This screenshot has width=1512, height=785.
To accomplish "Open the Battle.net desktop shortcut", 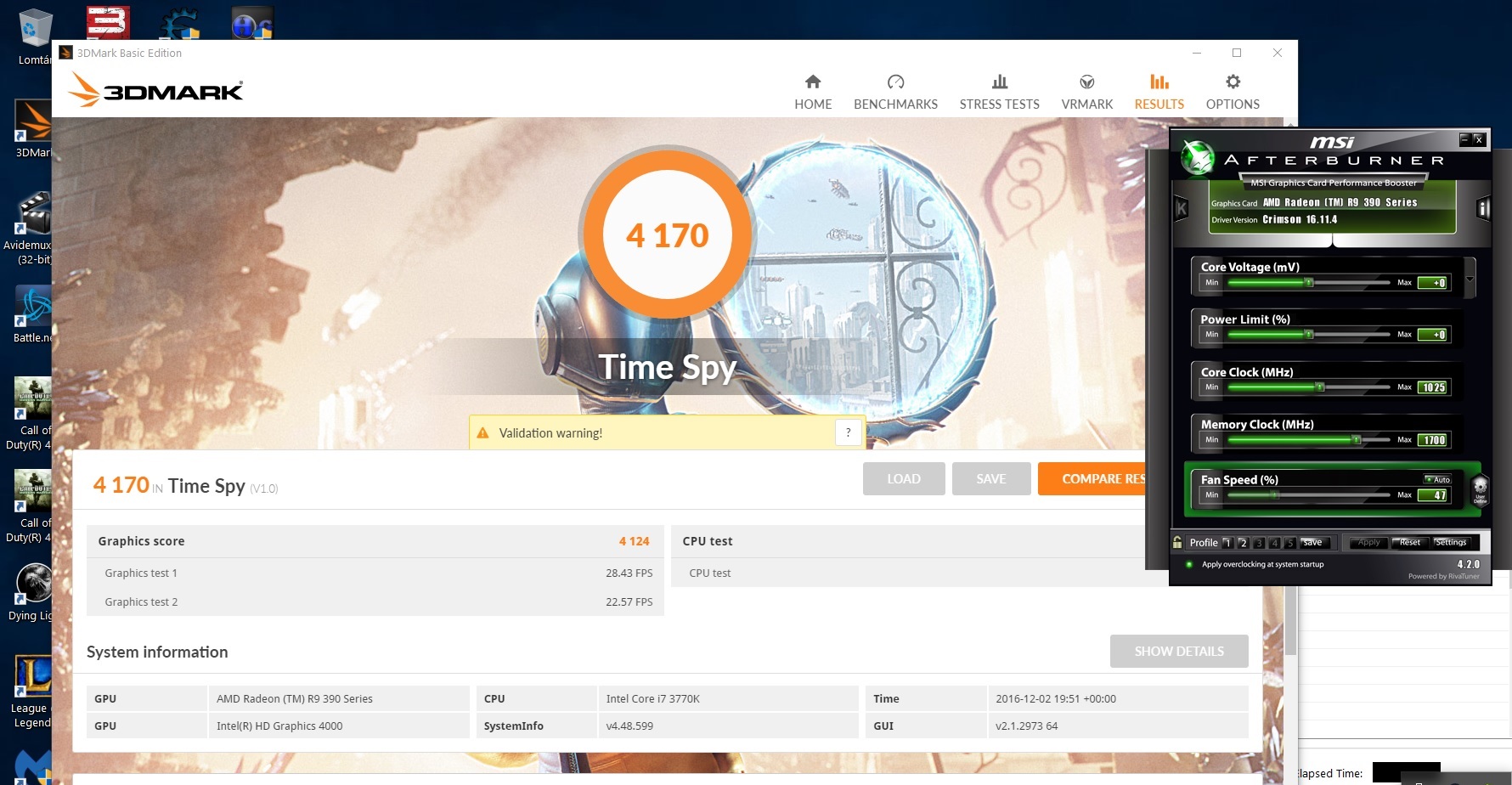I will pyautogui.click(x=32, y=314).
